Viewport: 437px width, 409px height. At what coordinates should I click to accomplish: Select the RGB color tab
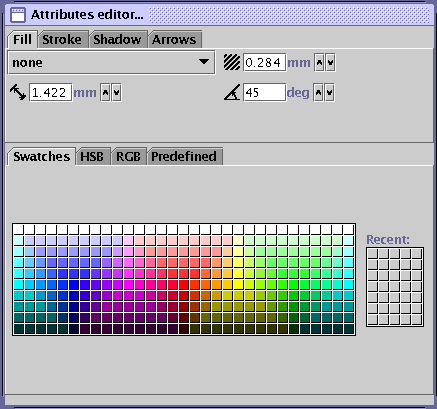tap(129, 157)
